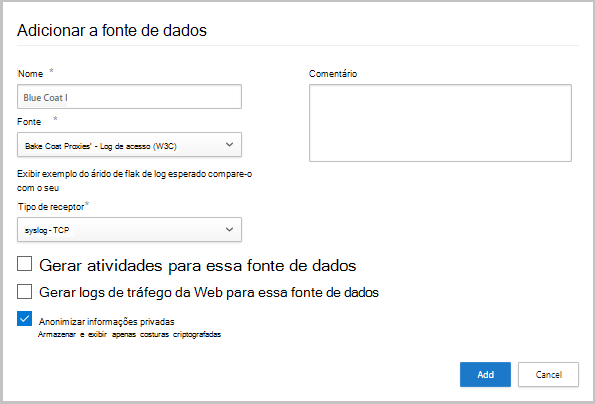The height and width of the screenshot is (404, 595).
Task: Click the chevron arrow in Fonte dropdown
Action: 229,145
